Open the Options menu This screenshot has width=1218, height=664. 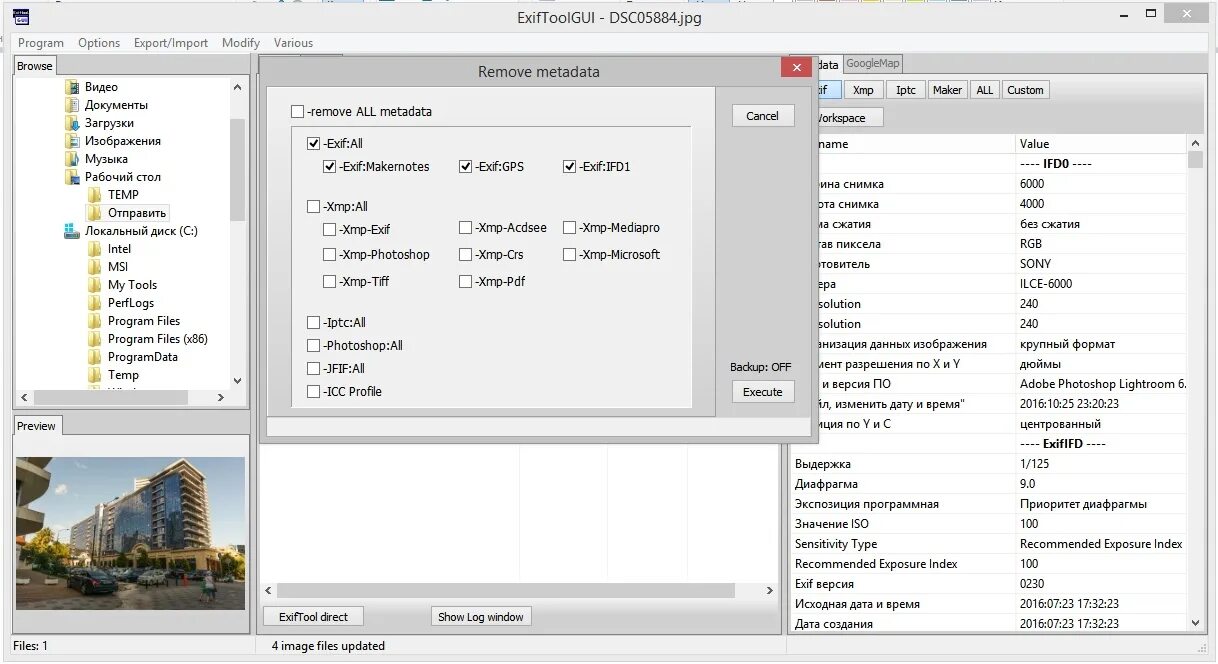tap(99, 43)
